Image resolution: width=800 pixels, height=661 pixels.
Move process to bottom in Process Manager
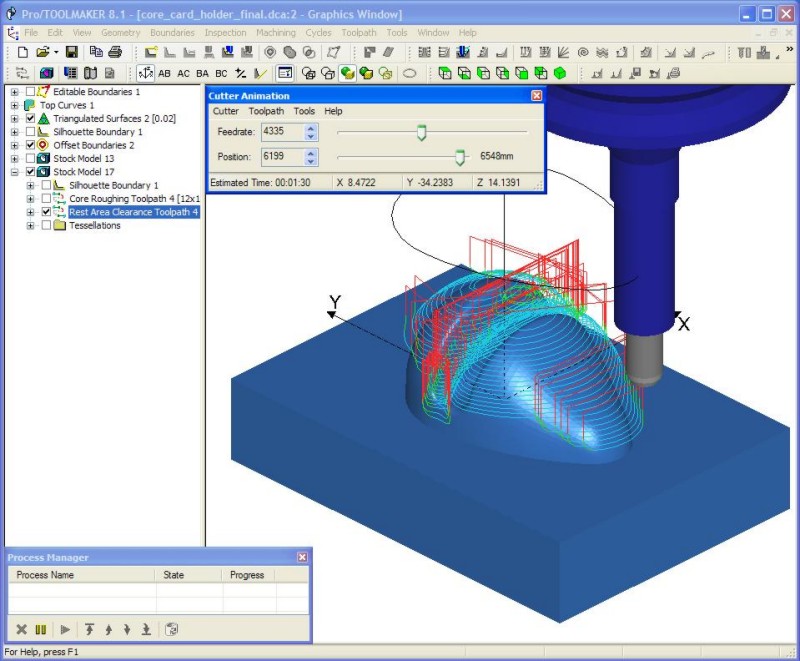click(x=146, y=630)
